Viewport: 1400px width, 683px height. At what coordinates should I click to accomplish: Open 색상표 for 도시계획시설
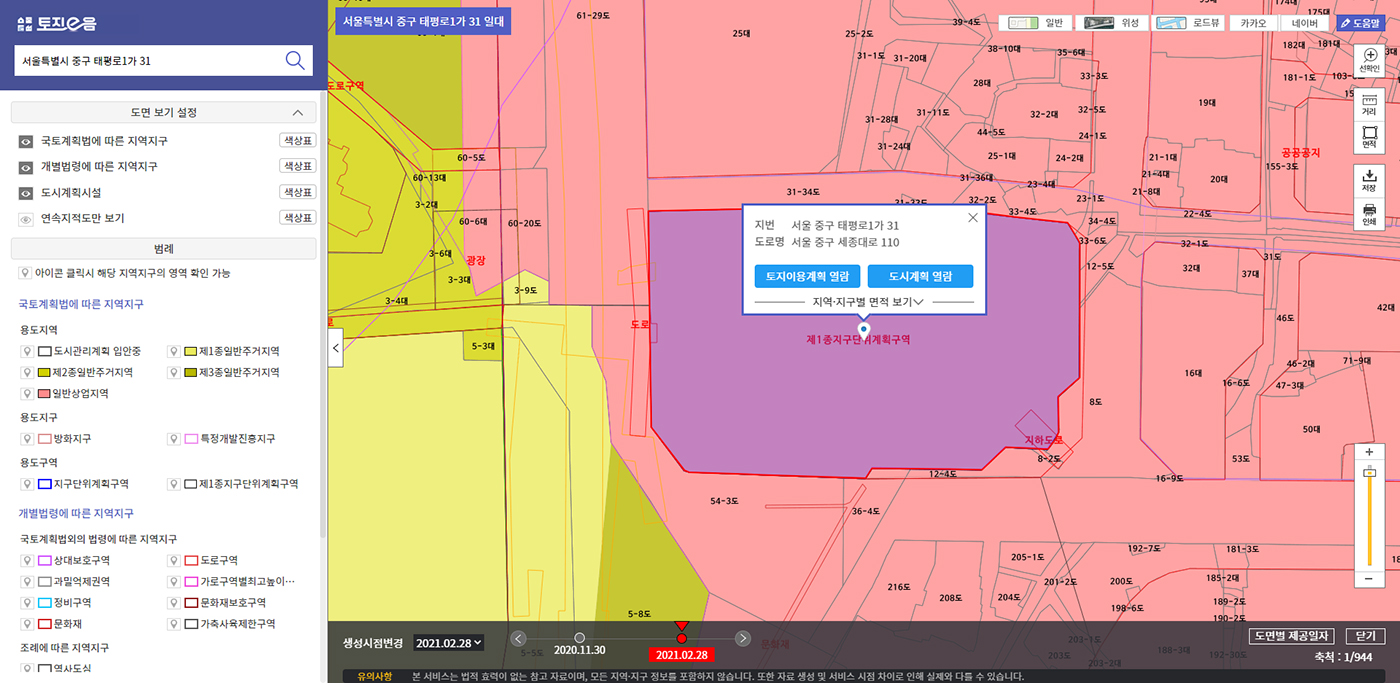pyautogui.click(x=297, y=192)
